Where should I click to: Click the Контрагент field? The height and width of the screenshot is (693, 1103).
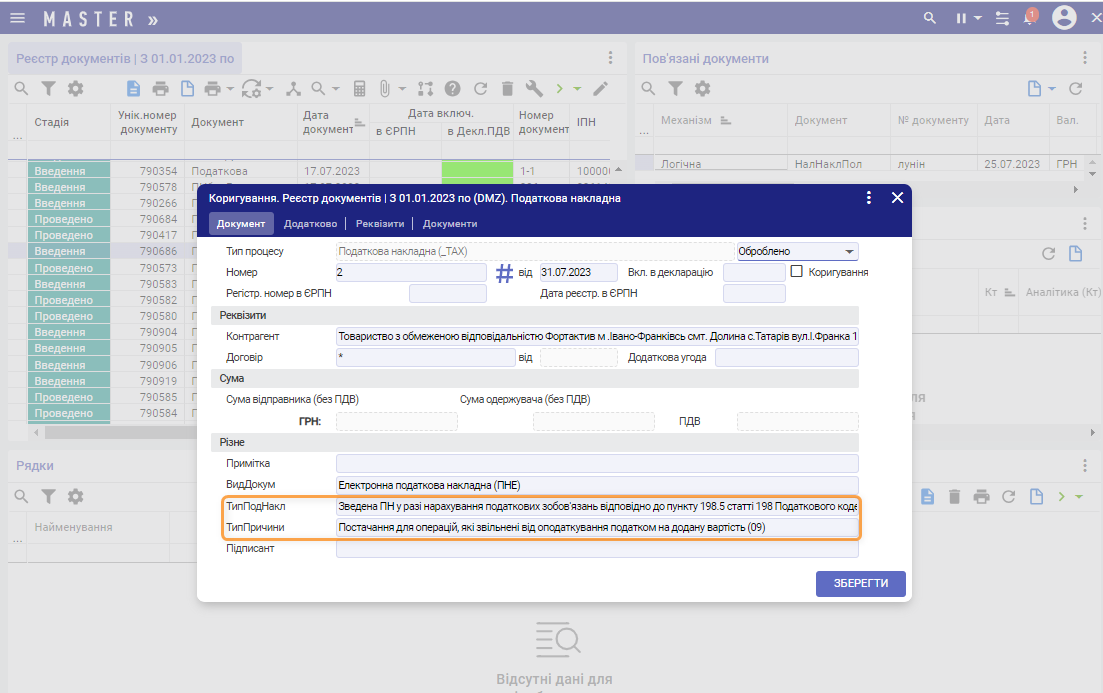[x=596, y=336]
